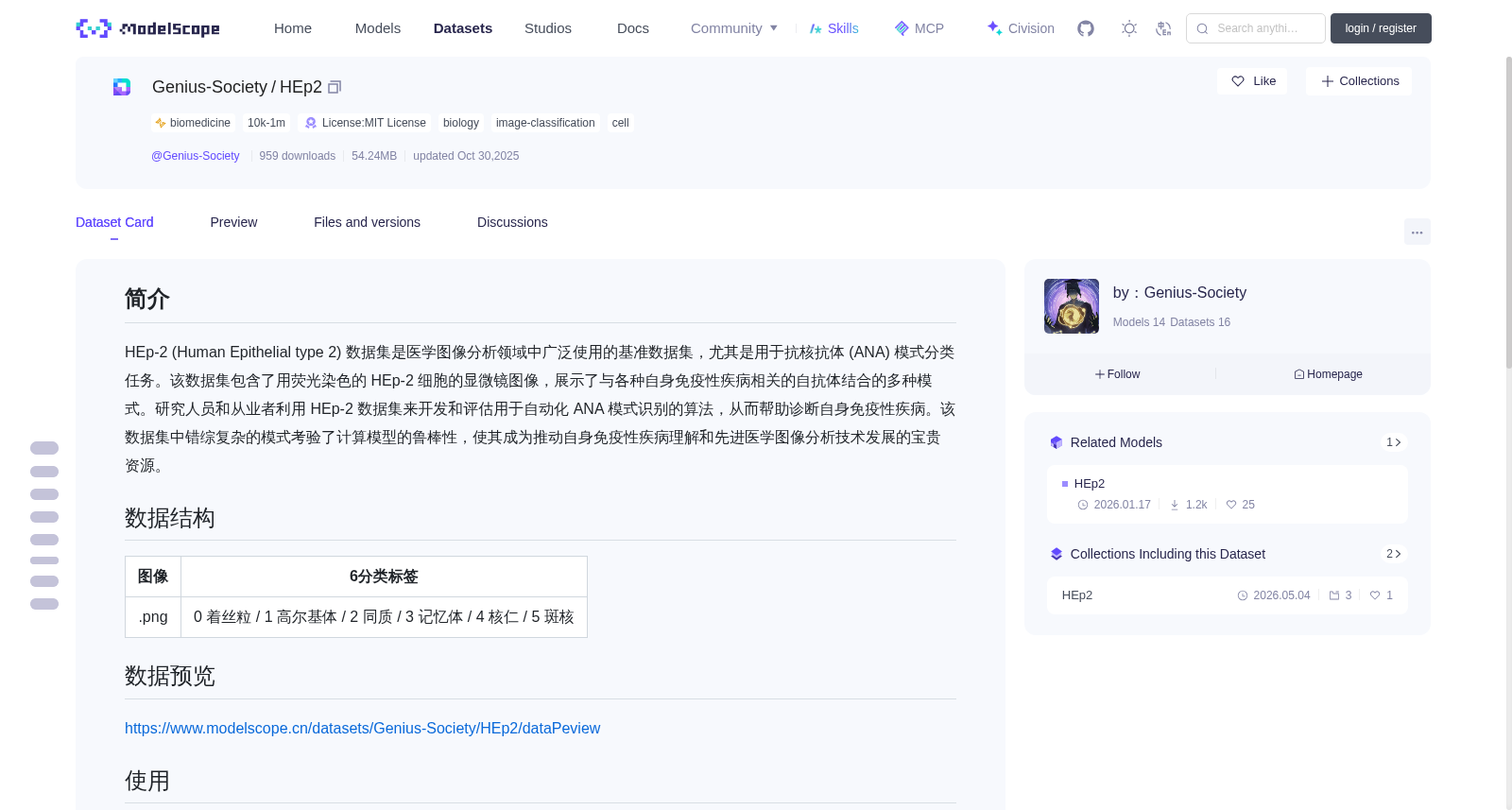Click the page vertical scrollbar
The image size is (1512, 810).
(x=1508, y=213)
